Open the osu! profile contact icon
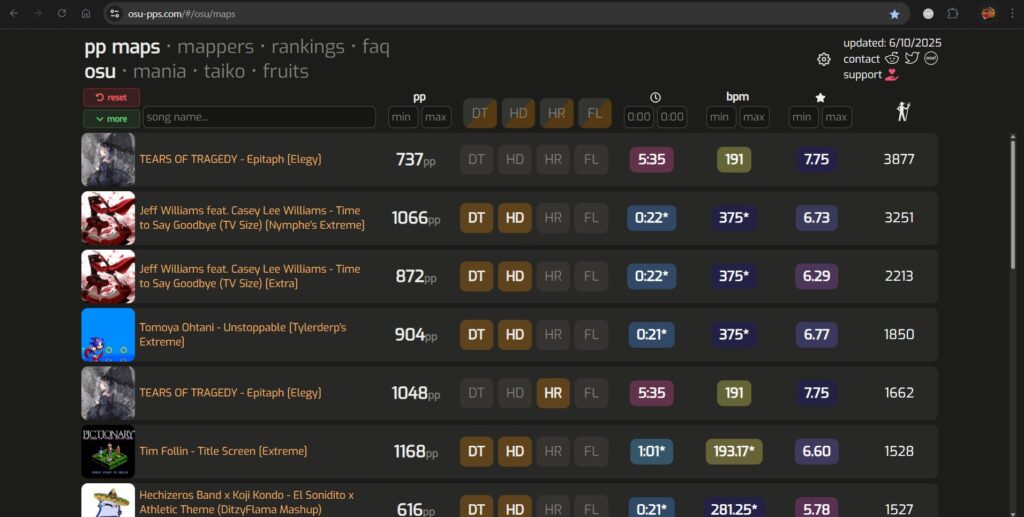This screenshot has width=1024, height=517. [931, 58]
